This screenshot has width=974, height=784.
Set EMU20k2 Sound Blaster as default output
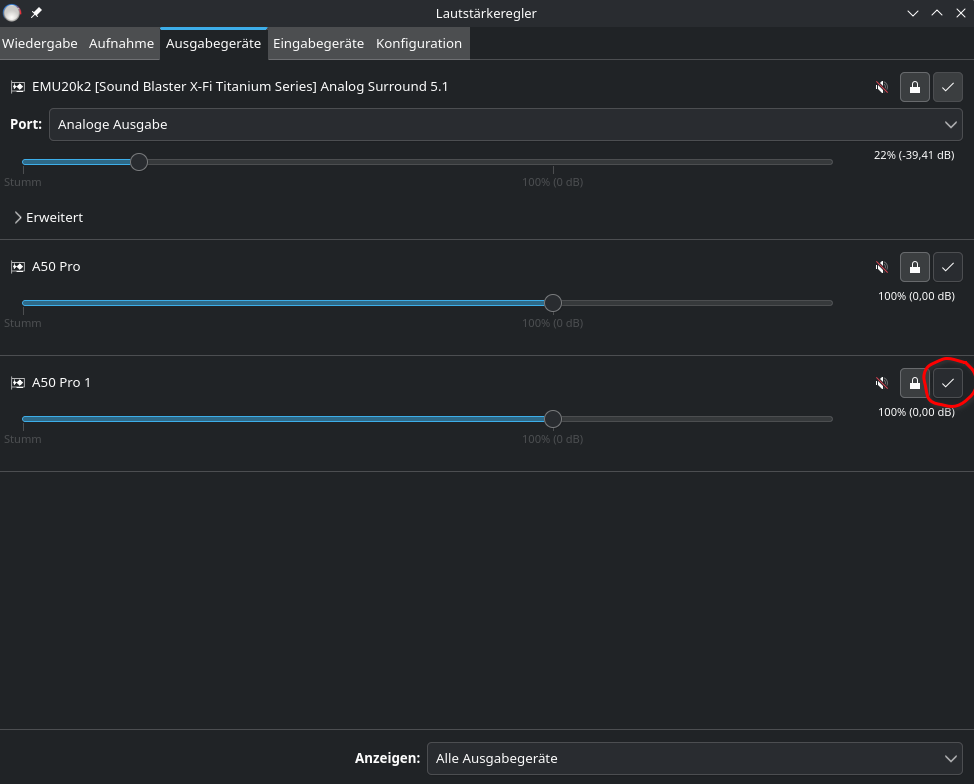pos(947,87)
